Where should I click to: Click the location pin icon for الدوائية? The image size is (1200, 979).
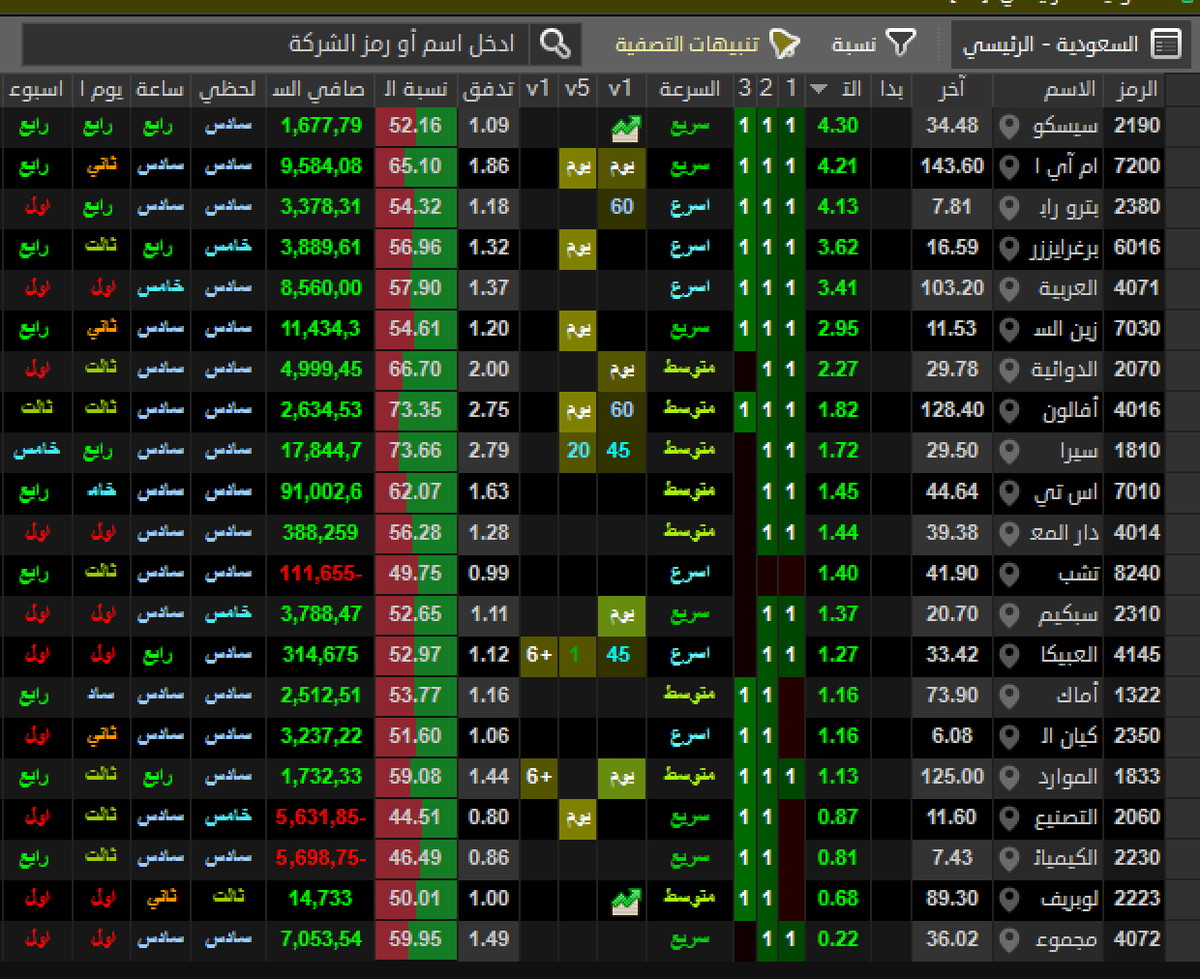click(x=1009, y=370)
